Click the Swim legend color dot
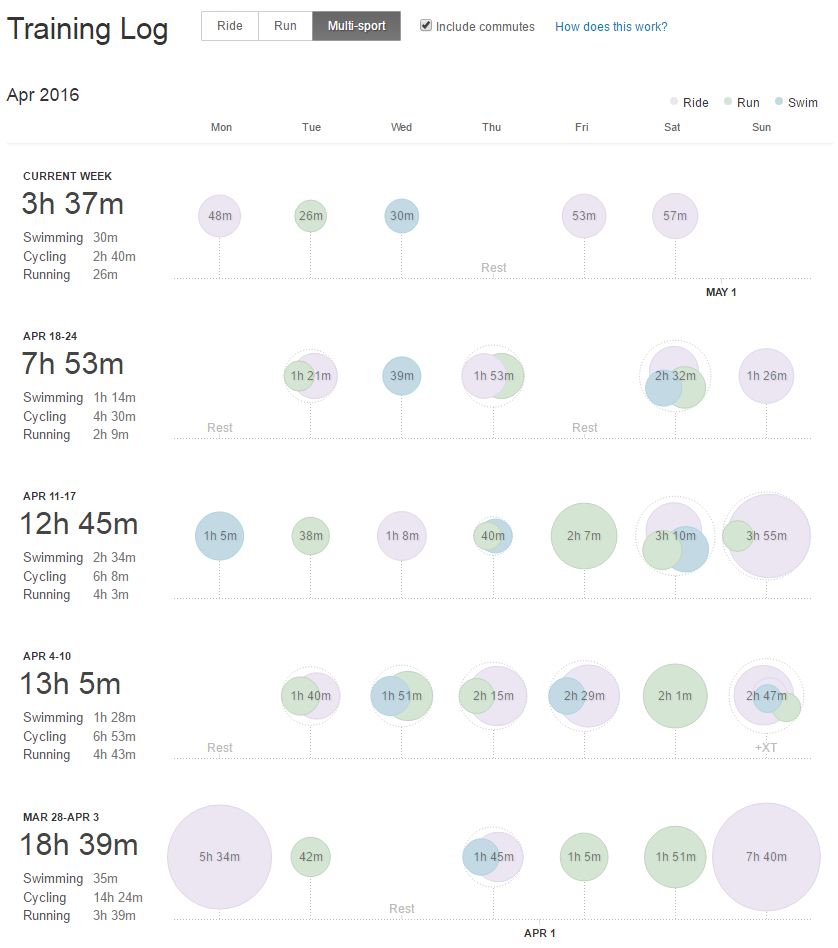Image resolution: width=838 pixels, height=948 pixels. click(x=779, y=102)
